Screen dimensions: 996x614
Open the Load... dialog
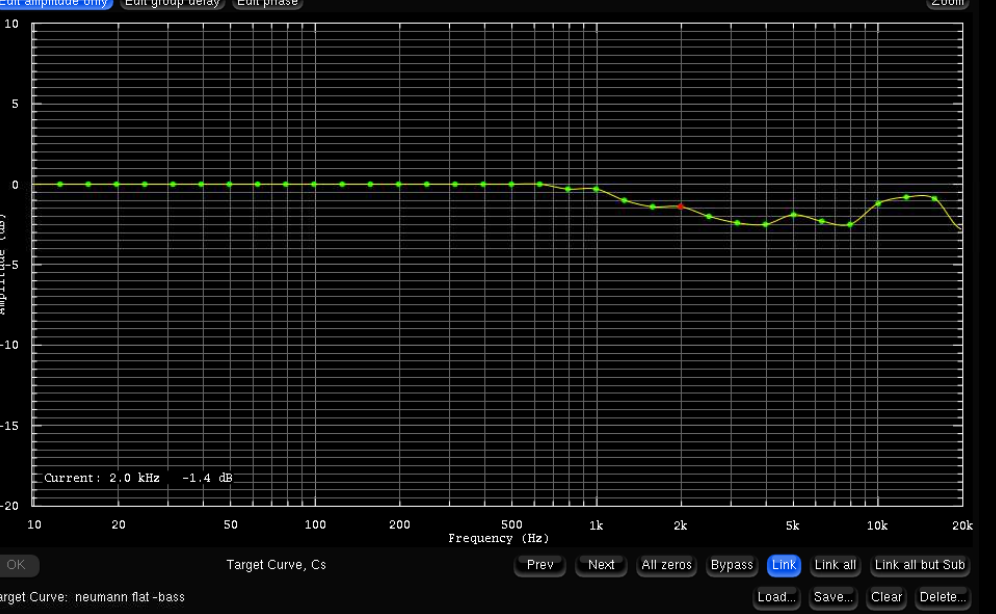[776, 597]
